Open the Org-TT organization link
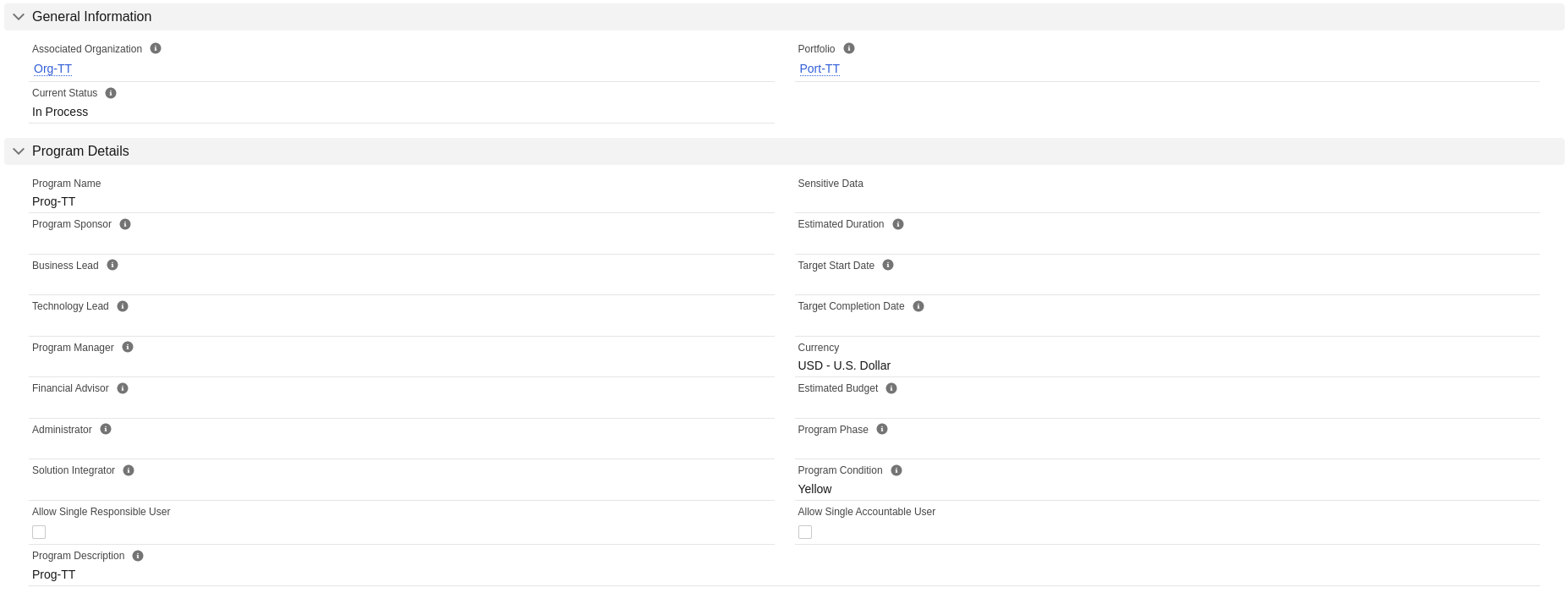This screenshot has height=593, width=1568. (52, 69)
